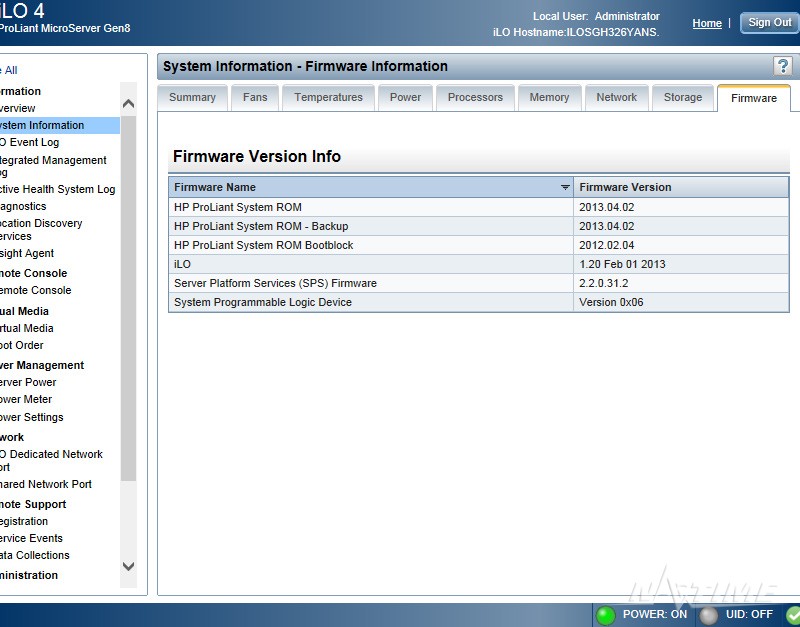800x627 pixels.
Task: Open Virtual Media sub-item link
Action: coord(27,328)
